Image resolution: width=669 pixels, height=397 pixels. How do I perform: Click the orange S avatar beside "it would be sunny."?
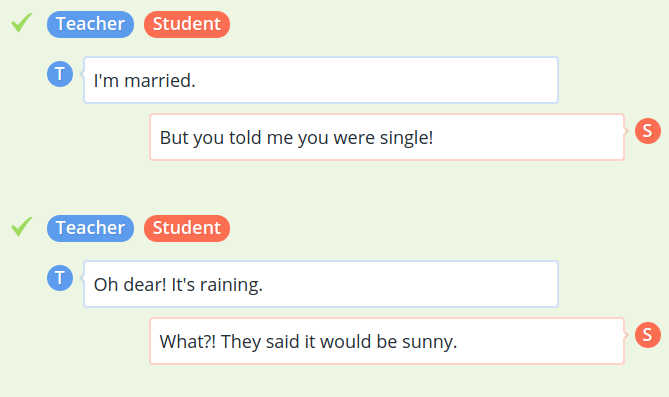[648, 335]
